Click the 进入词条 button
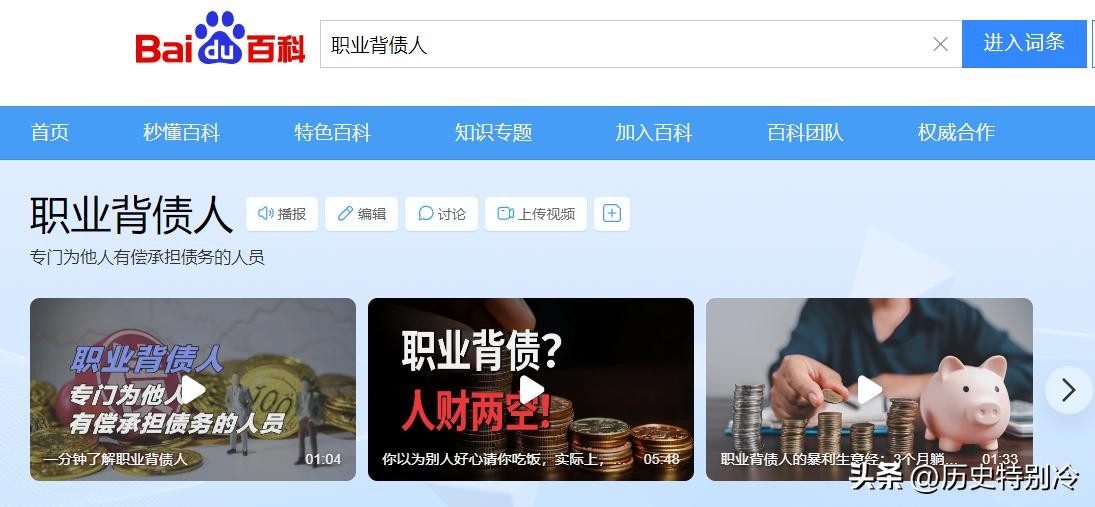Screen dimensions: 1095x507 pos(1024,43)
